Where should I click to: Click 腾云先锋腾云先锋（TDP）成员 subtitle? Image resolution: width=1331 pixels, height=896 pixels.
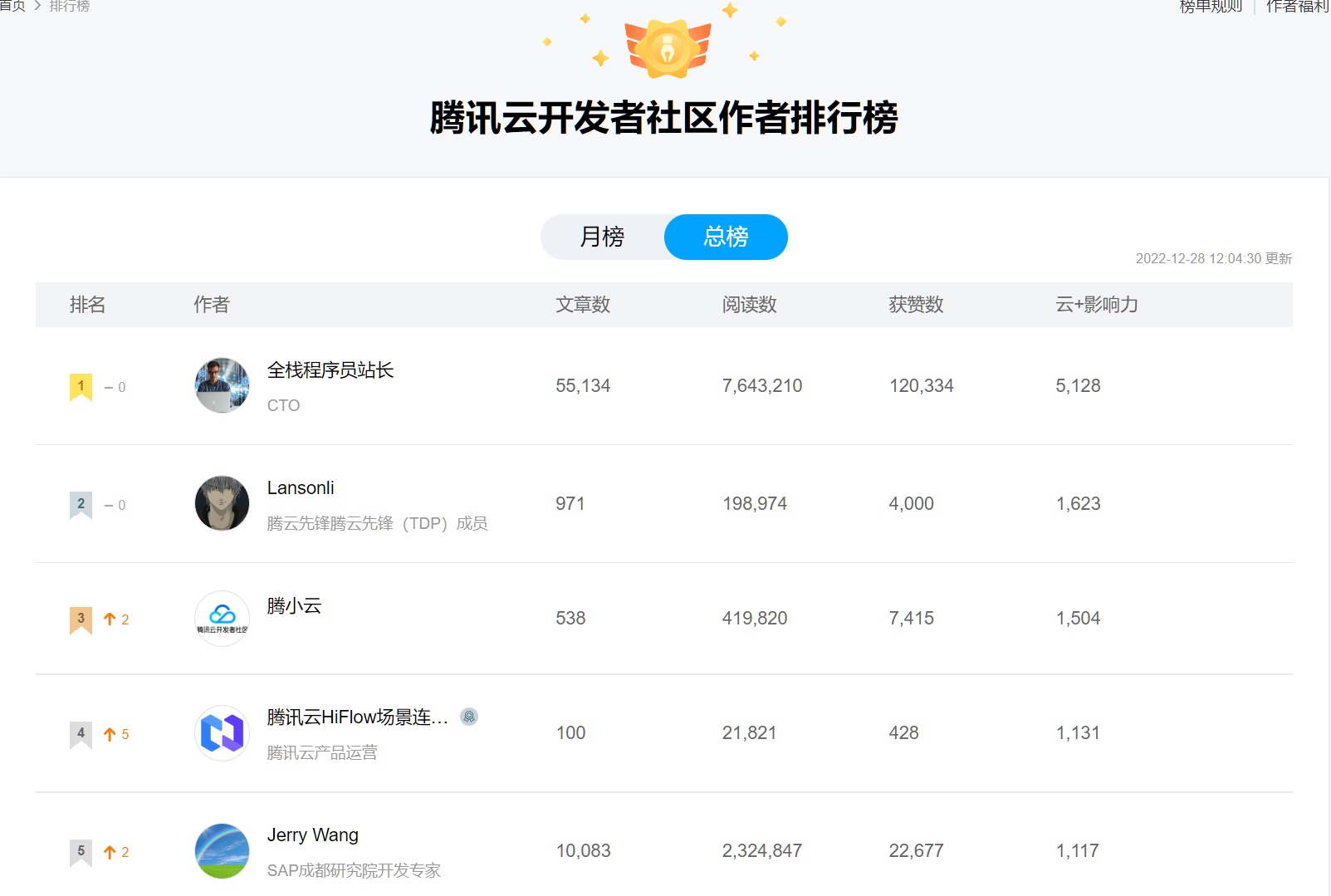pyautogui.click(x=378, y=524)
